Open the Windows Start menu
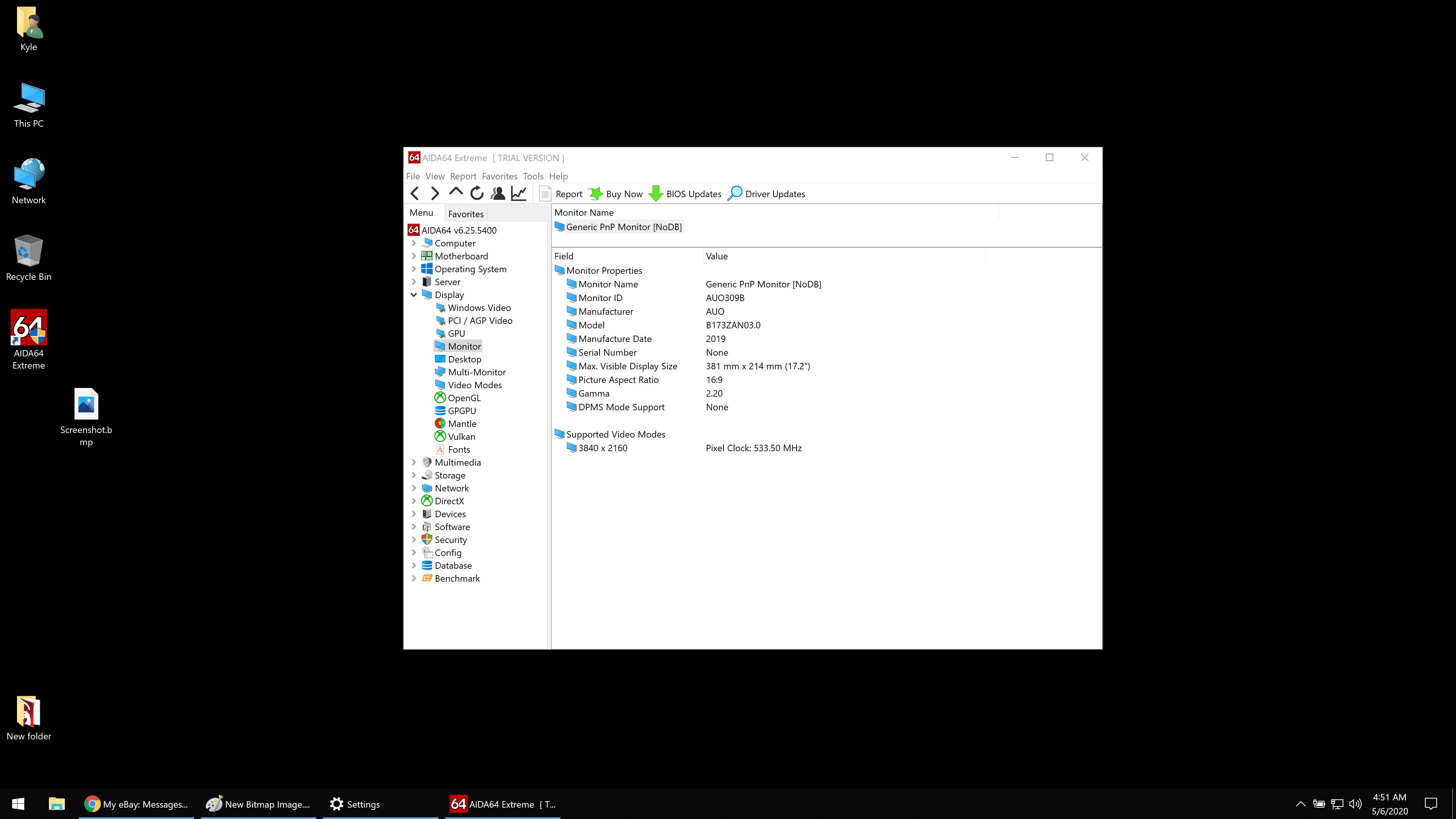1456x819 pixels. click(x=18, y=804)
